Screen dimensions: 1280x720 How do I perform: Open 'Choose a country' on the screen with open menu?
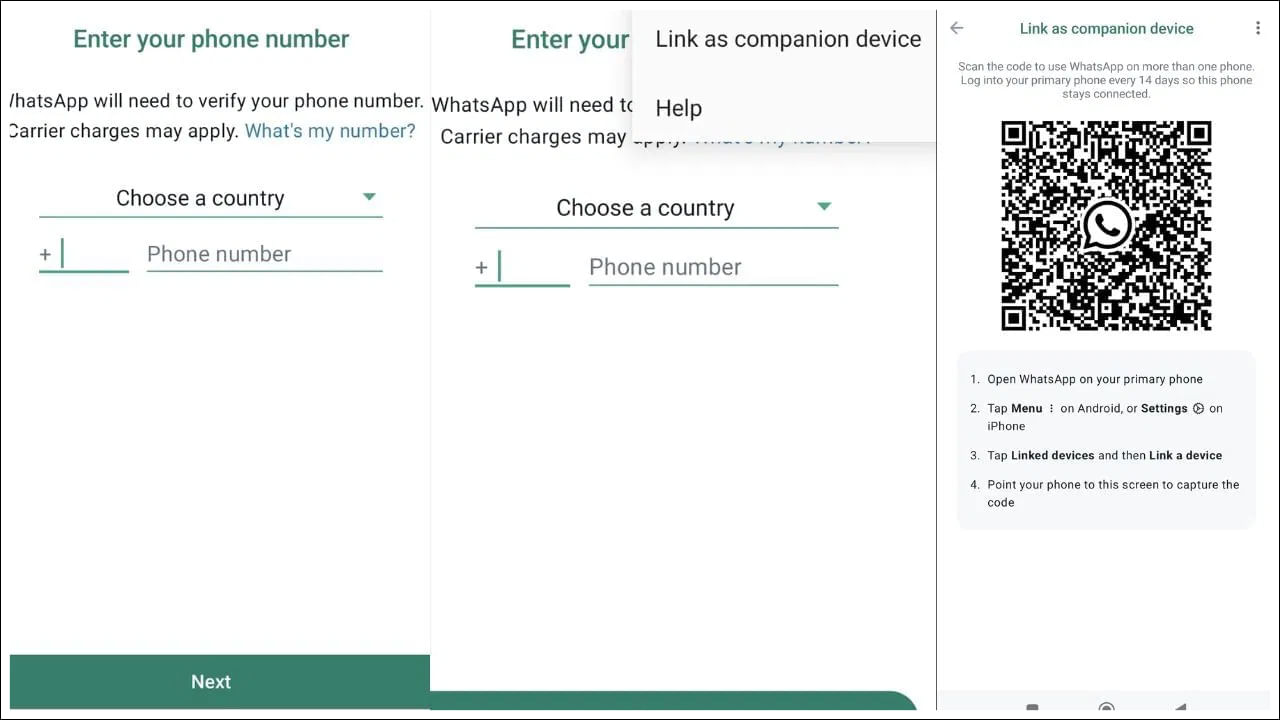656,208
